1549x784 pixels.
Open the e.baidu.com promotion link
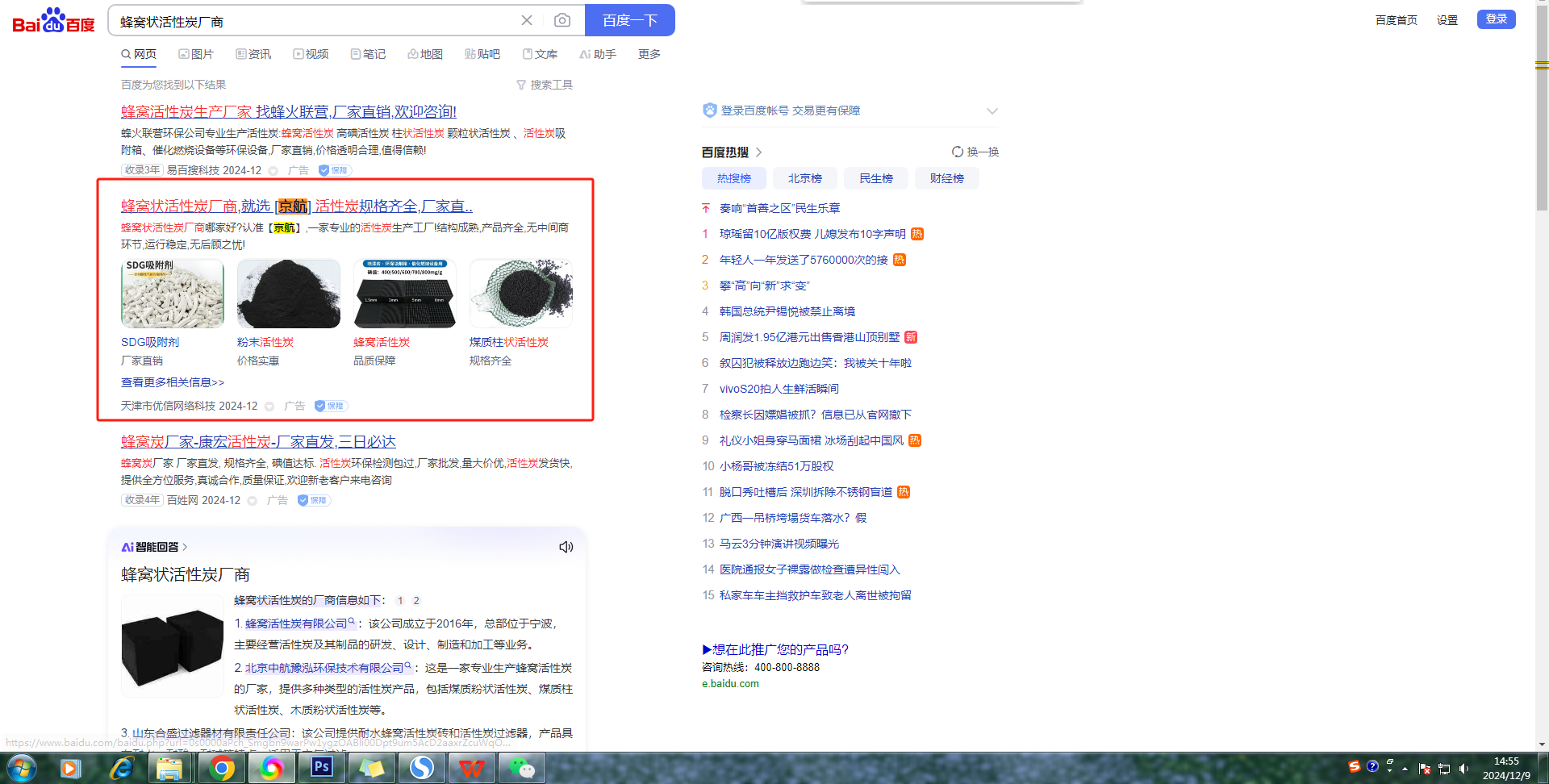pyautogui.click(x=730, y=684)
